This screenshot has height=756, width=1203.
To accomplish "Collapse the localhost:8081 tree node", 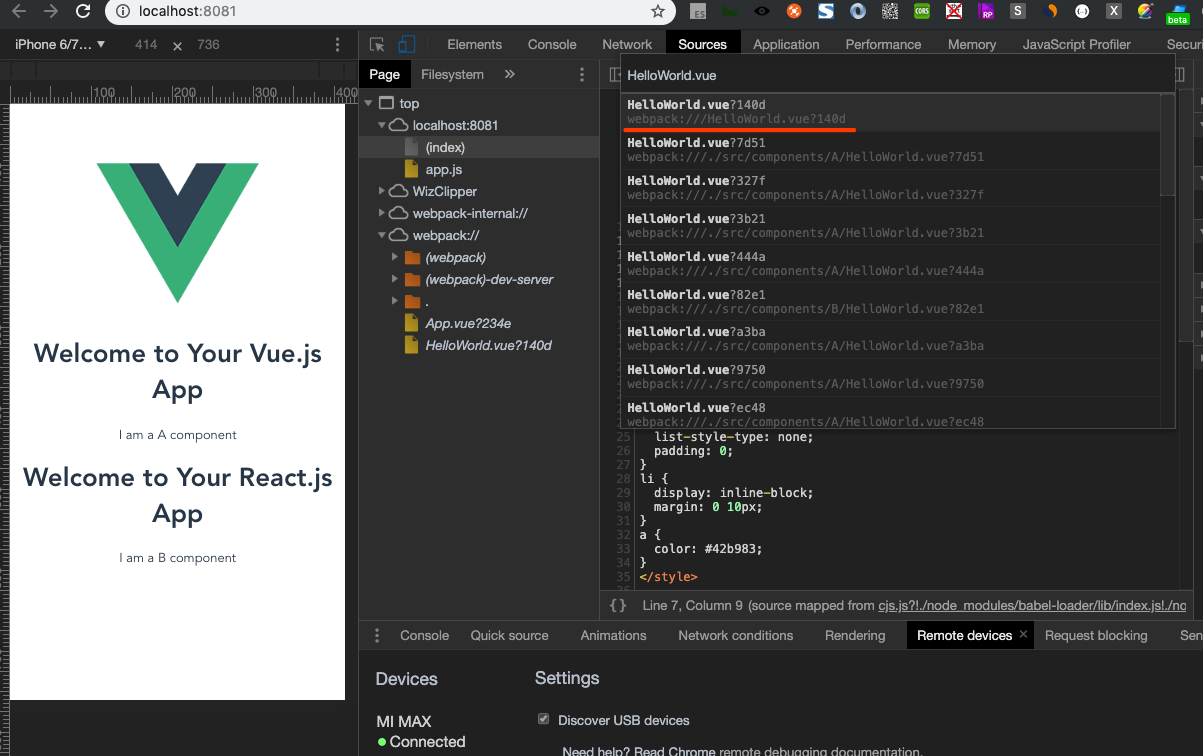I will pyautogui.click(x=381, y=125).
